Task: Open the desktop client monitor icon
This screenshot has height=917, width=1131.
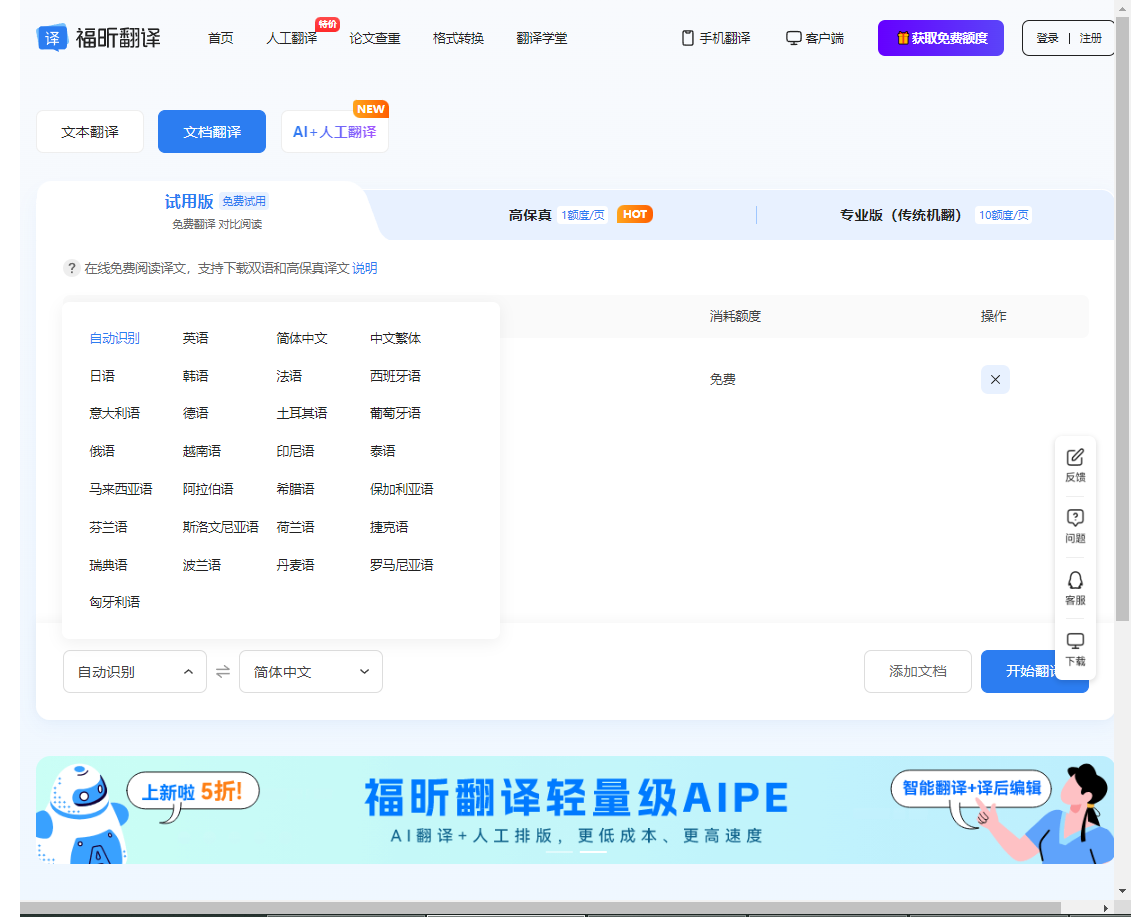Action: [x=793, y=38]
